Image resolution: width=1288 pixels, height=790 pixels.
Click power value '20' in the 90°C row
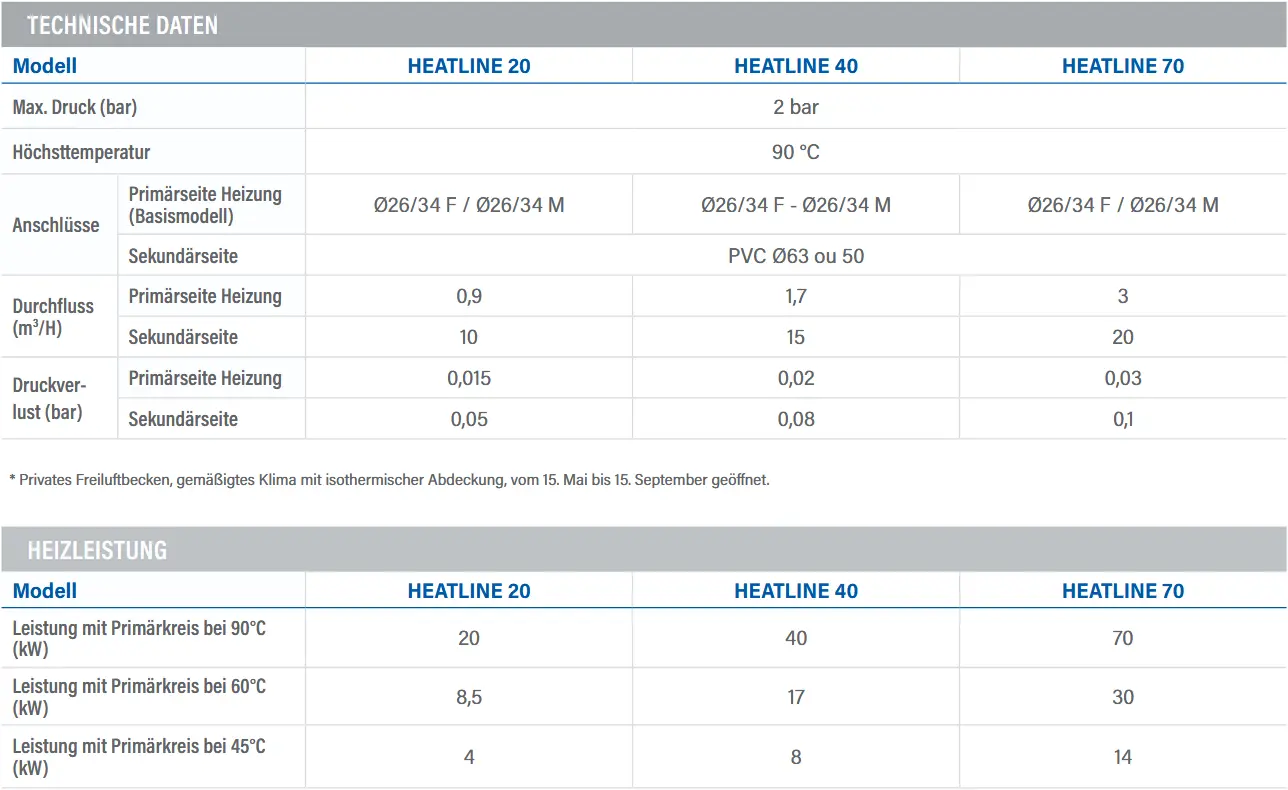tap(469, 638)
